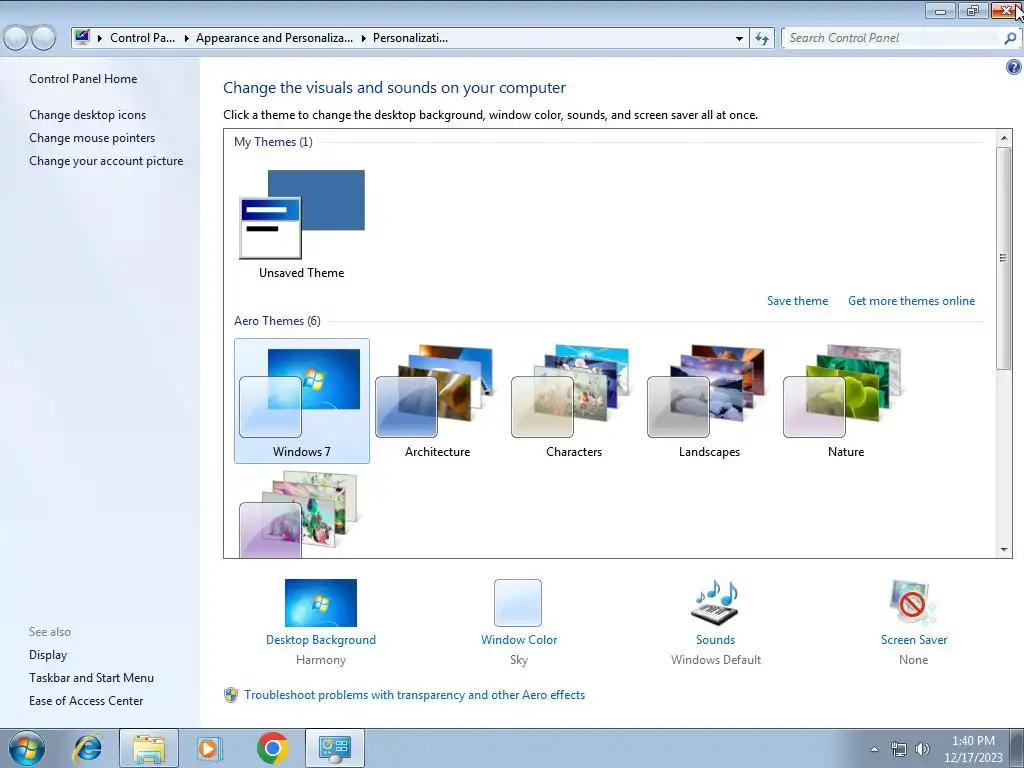Show hidden system tray icons

874,749
